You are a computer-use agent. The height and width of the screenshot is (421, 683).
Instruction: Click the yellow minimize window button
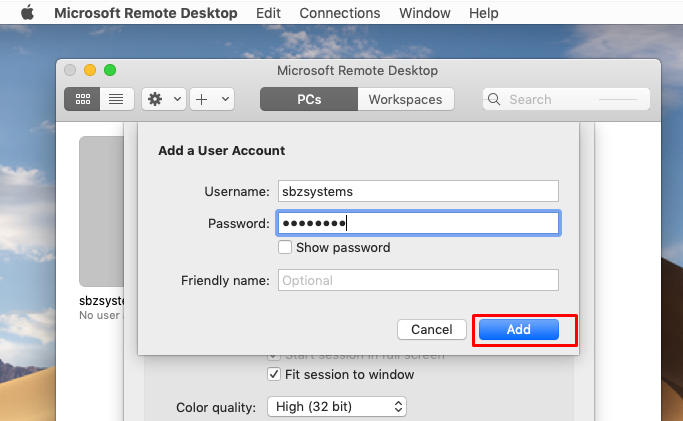click(90, 70)
